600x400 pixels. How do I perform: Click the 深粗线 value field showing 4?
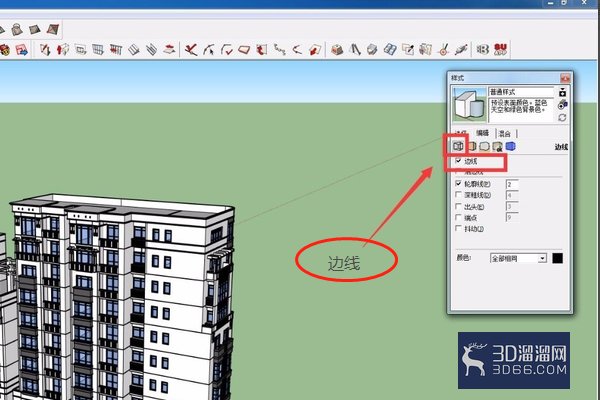coord(512,196)
